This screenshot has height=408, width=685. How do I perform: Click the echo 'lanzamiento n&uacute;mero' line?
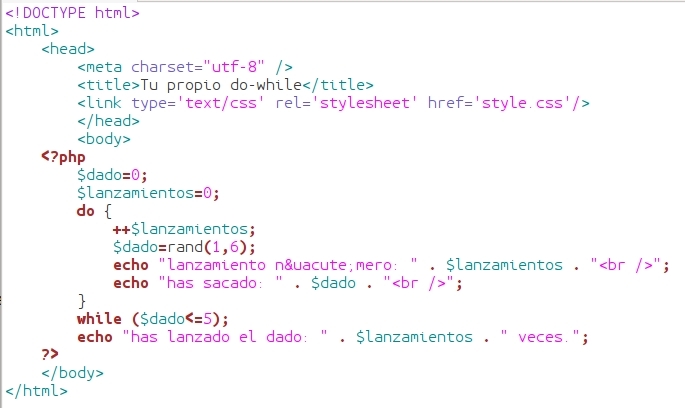pos(391,265)
